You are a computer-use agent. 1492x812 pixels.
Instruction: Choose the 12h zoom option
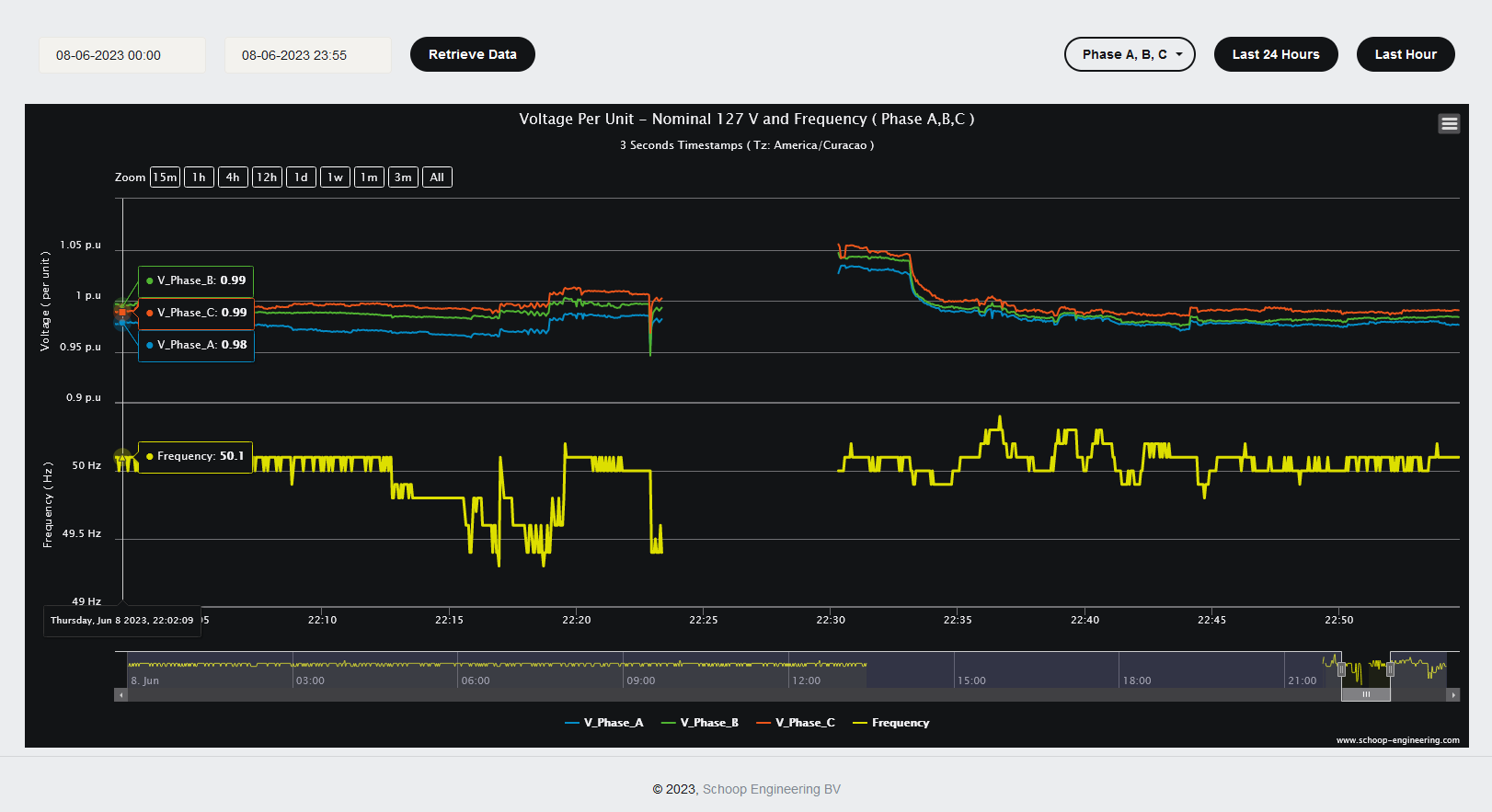point(267,177)
